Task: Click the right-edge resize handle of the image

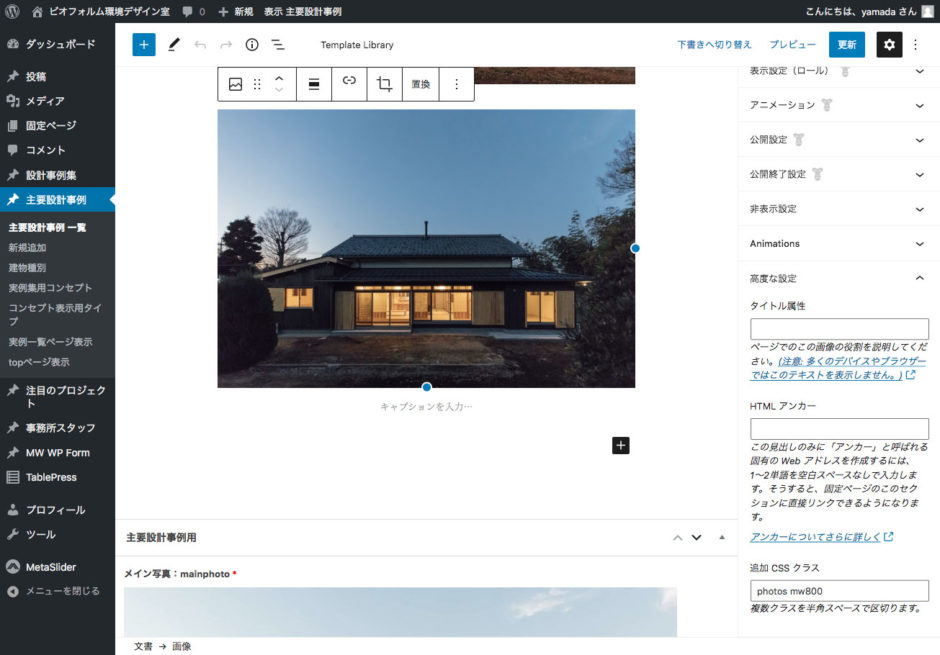Action: pos(635,248)
